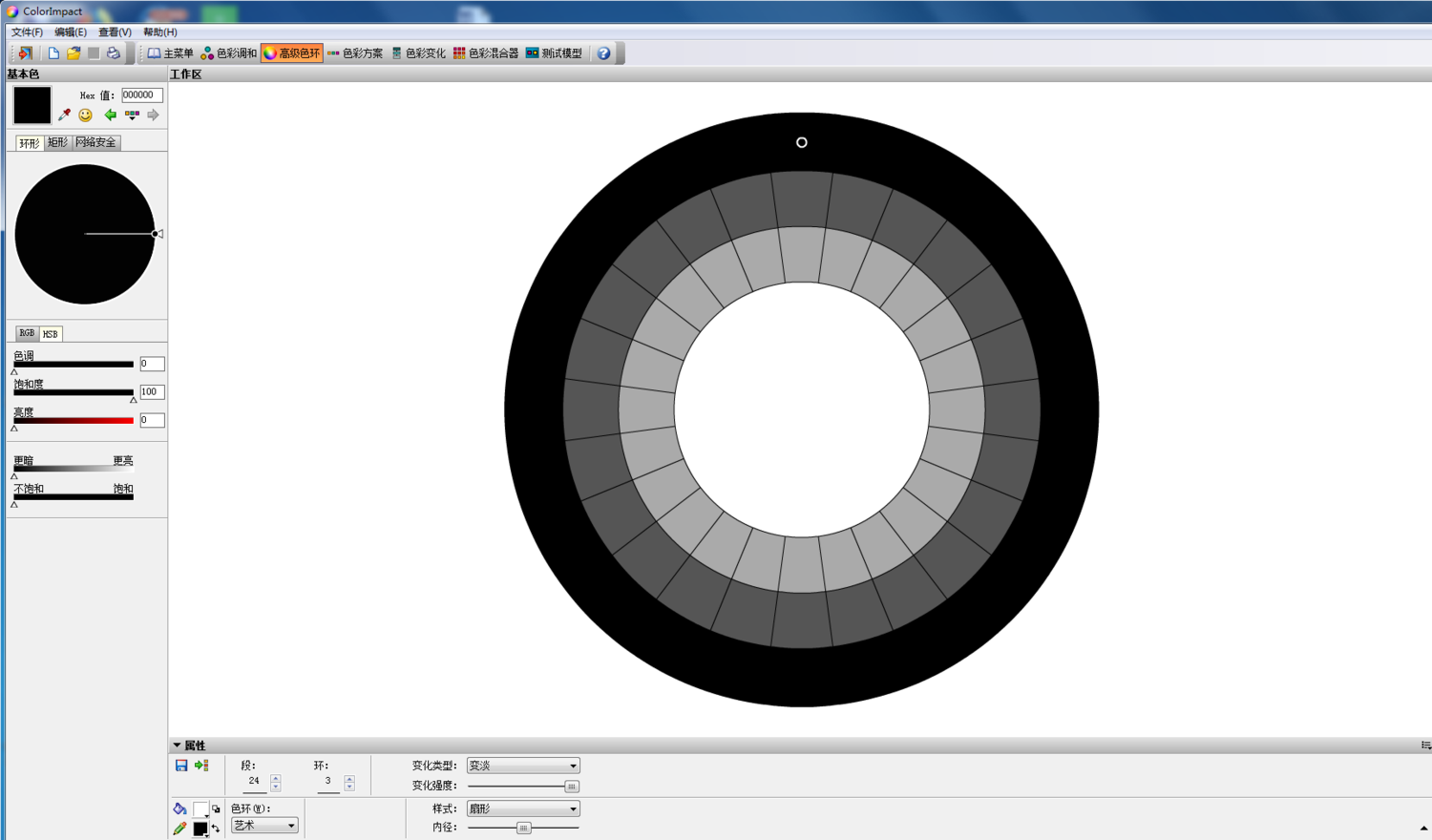Click the blue save icon in 属性 panel
This screenshot has height=840, width=1432.
181,766
